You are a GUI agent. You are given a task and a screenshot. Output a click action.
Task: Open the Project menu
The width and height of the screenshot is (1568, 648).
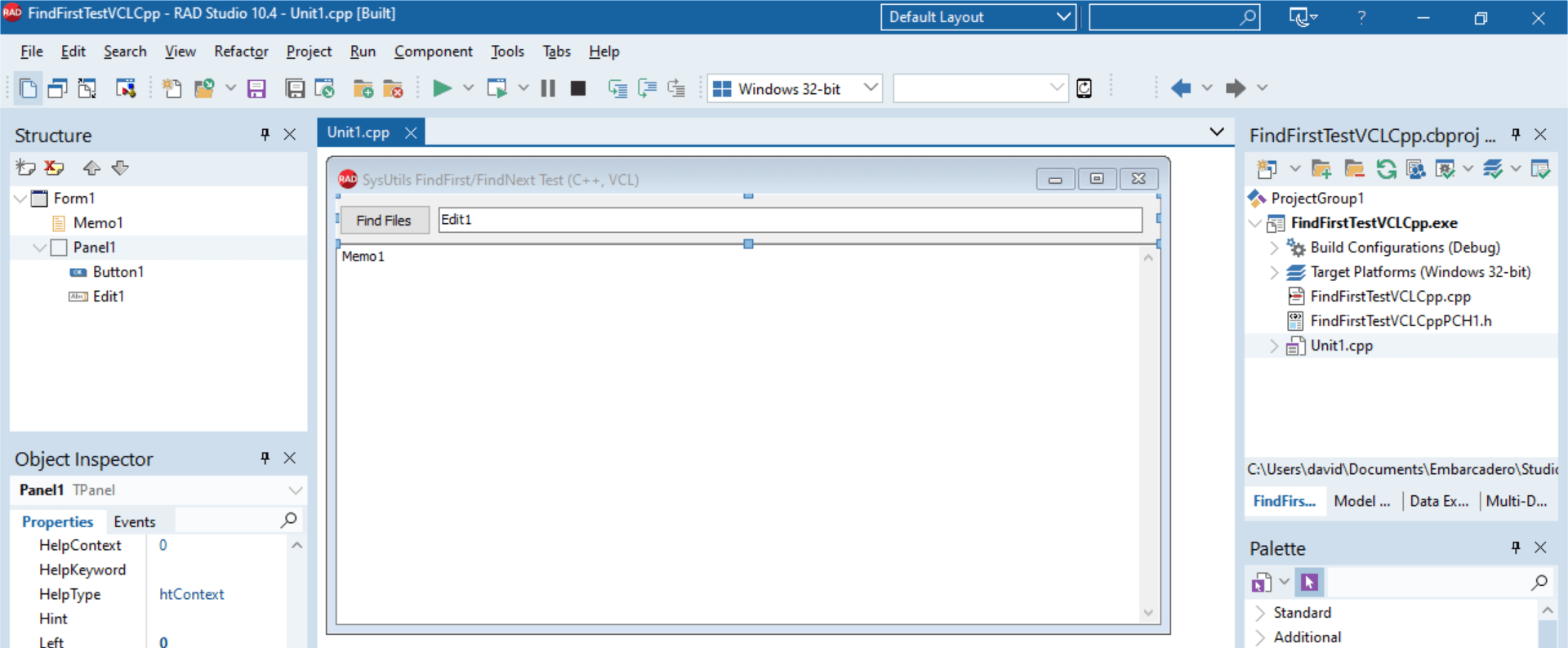tap(309, 51)
